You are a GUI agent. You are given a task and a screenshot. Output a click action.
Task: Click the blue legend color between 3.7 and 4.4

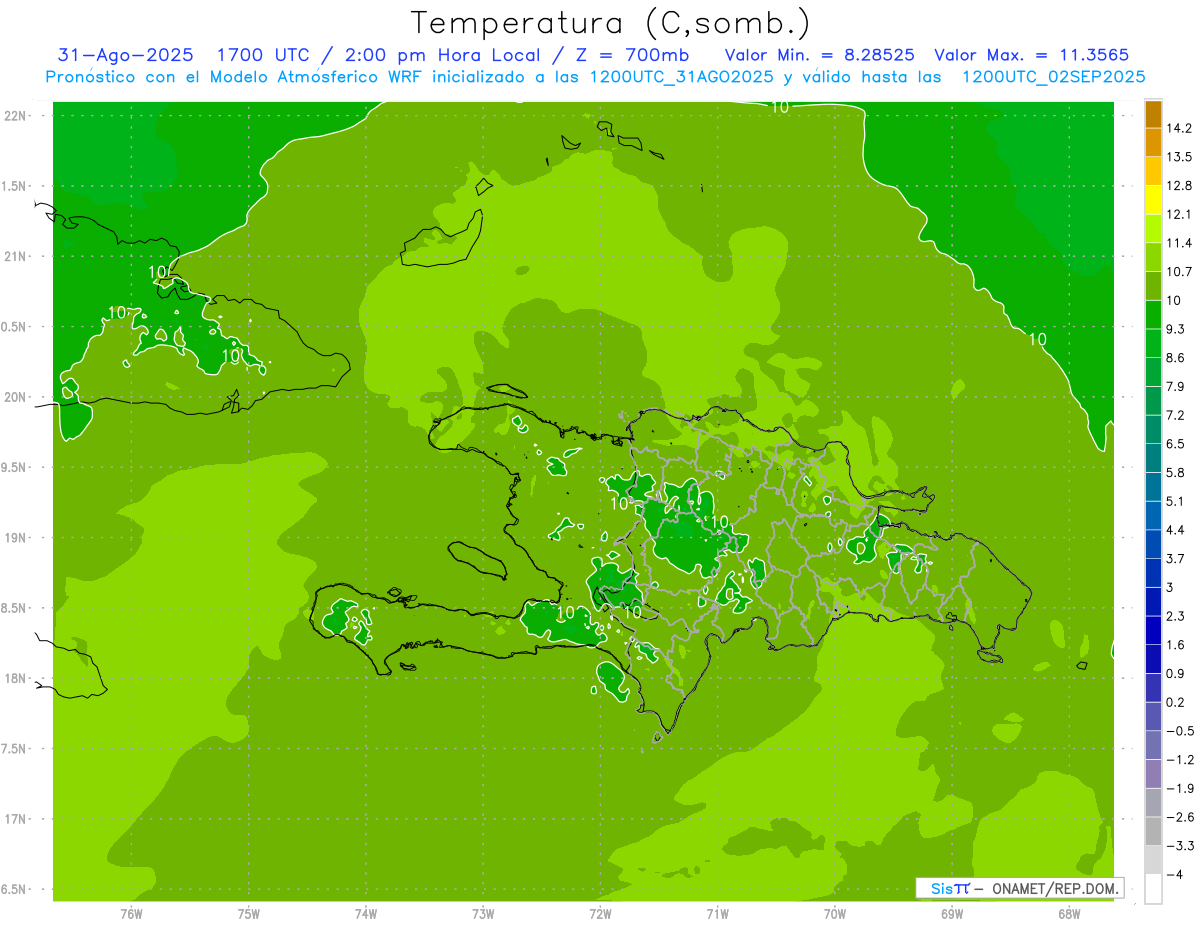(1153, 545)
